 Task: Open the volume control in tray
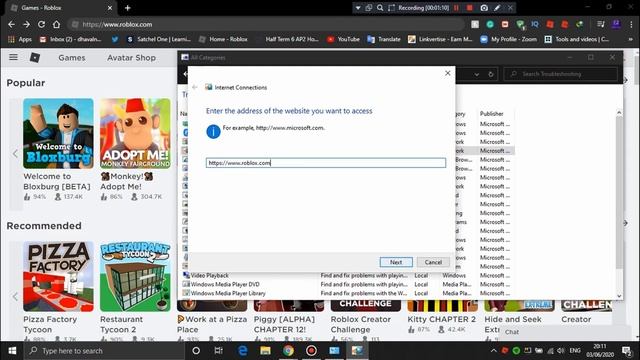[561, 351]
